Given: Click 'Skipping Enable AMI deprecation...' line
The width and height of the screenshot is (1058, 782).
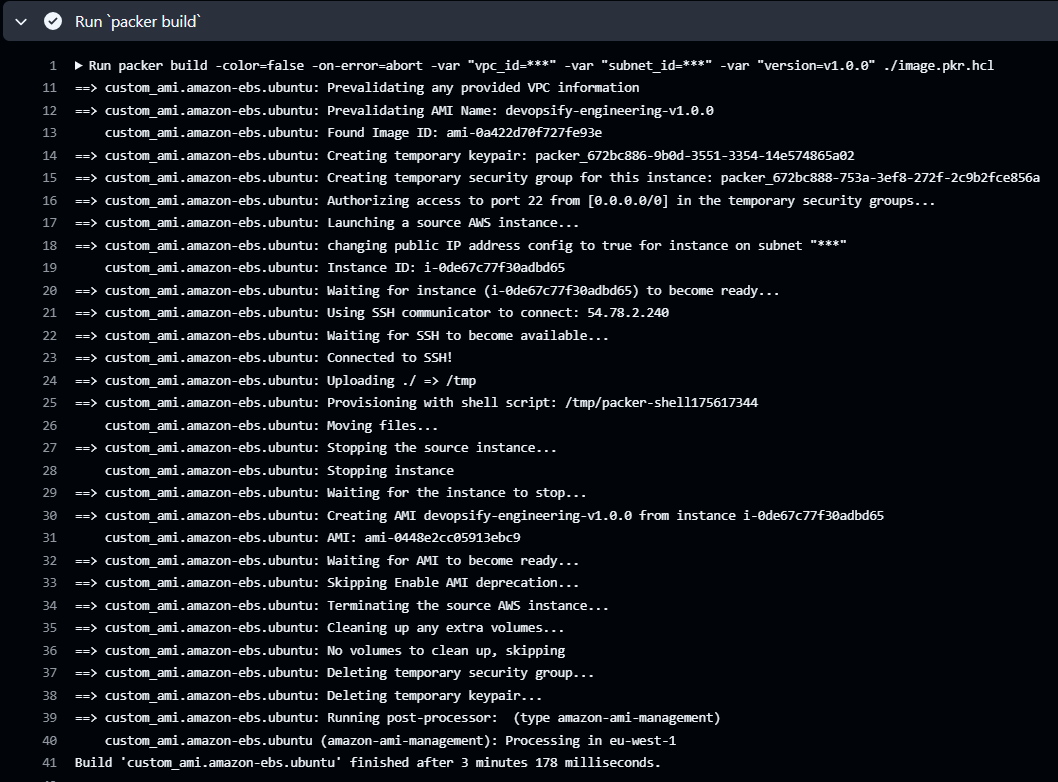Looking at the screenshot, I should (x=327, y=583).
